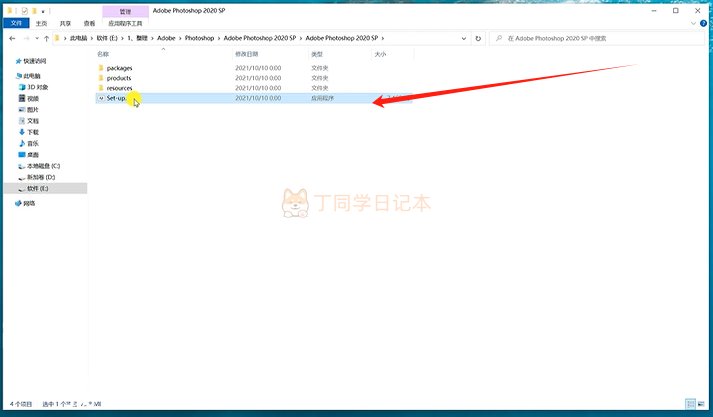Expand the chevron after Adobe in address bar
Viewport: 713px width, 417px height.
[180, 38]
